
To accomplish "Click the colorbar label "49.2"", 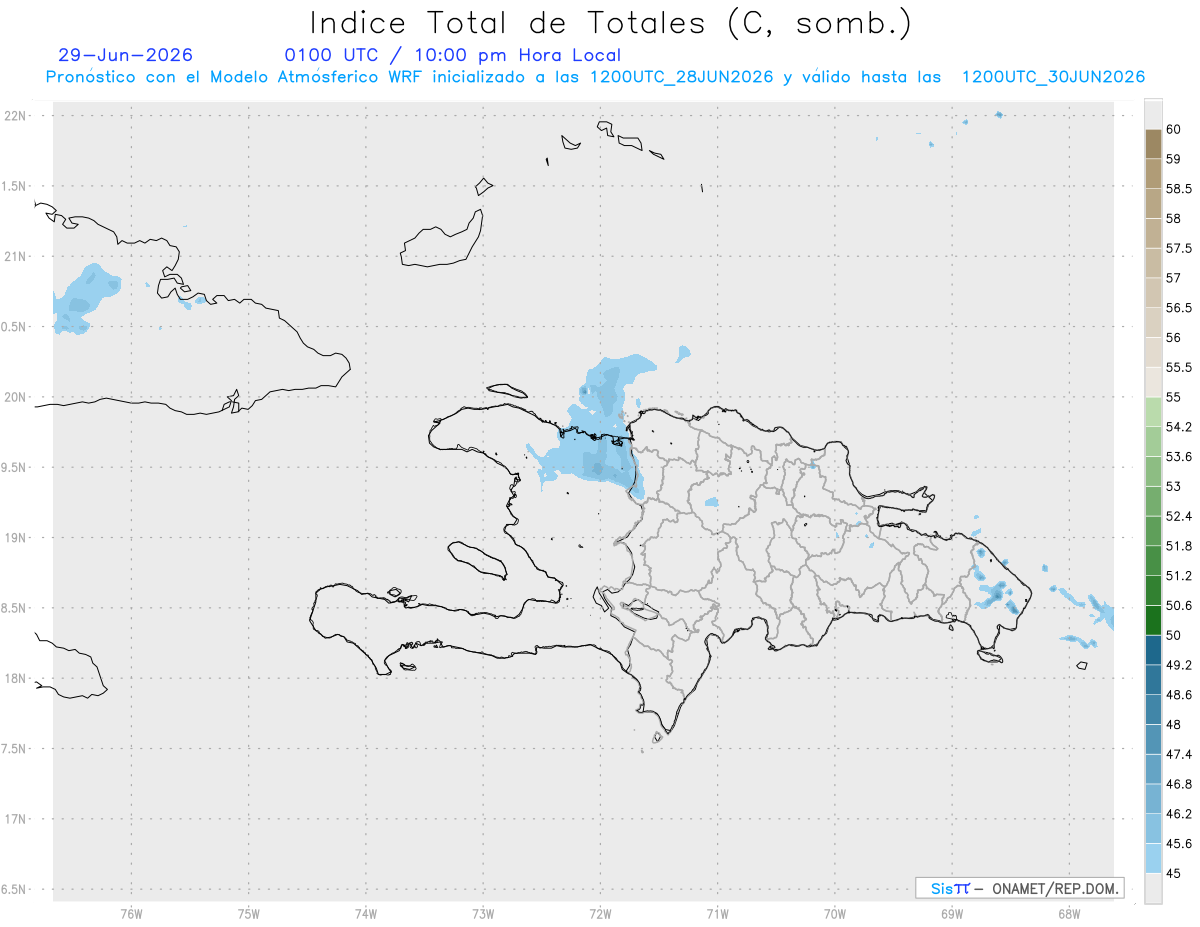I will (1179, 665).
